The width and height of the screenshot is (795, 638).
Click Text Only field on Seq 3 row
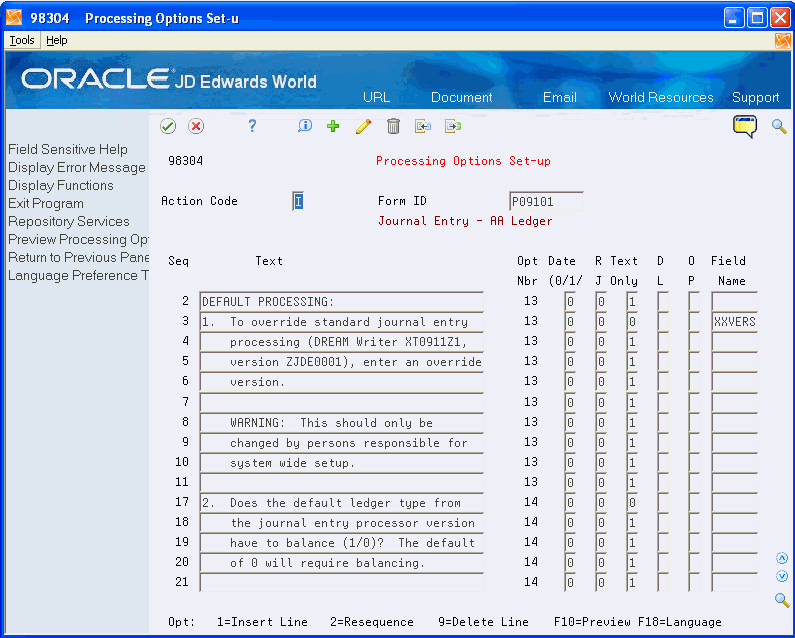coord(632,322)
